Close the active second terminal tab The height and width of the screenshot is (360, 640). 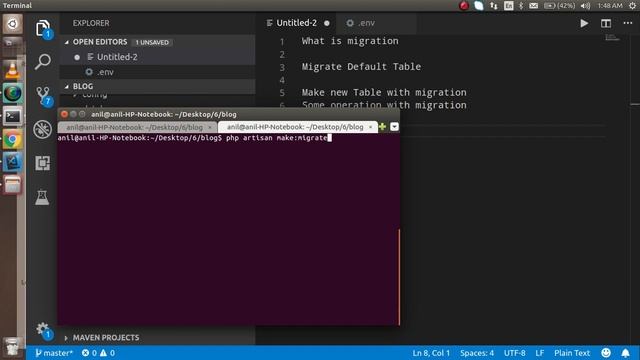pyautogui.click(x=370, y=127)
